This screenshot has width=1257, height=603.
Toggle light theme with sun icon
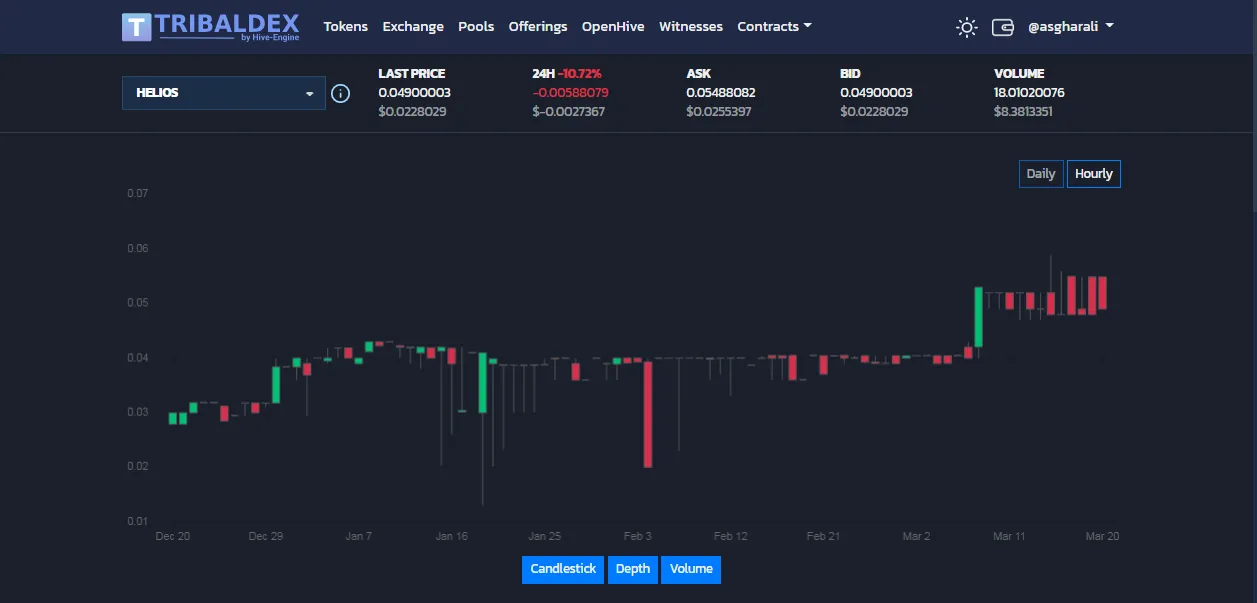(x=966, y=27)
